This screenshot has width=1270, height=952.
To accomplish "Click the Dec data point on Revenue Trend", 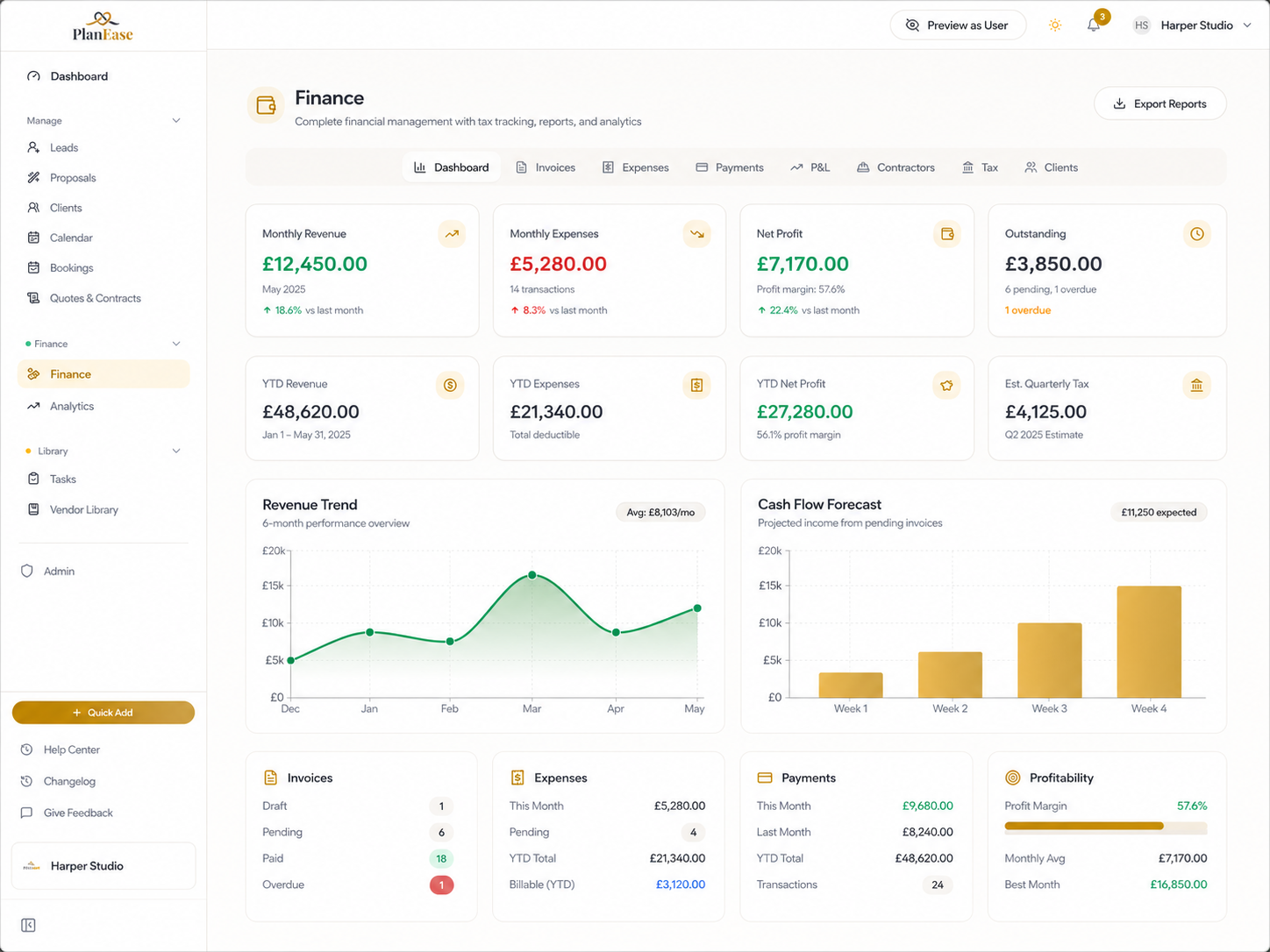I will (x=291, y=660).
